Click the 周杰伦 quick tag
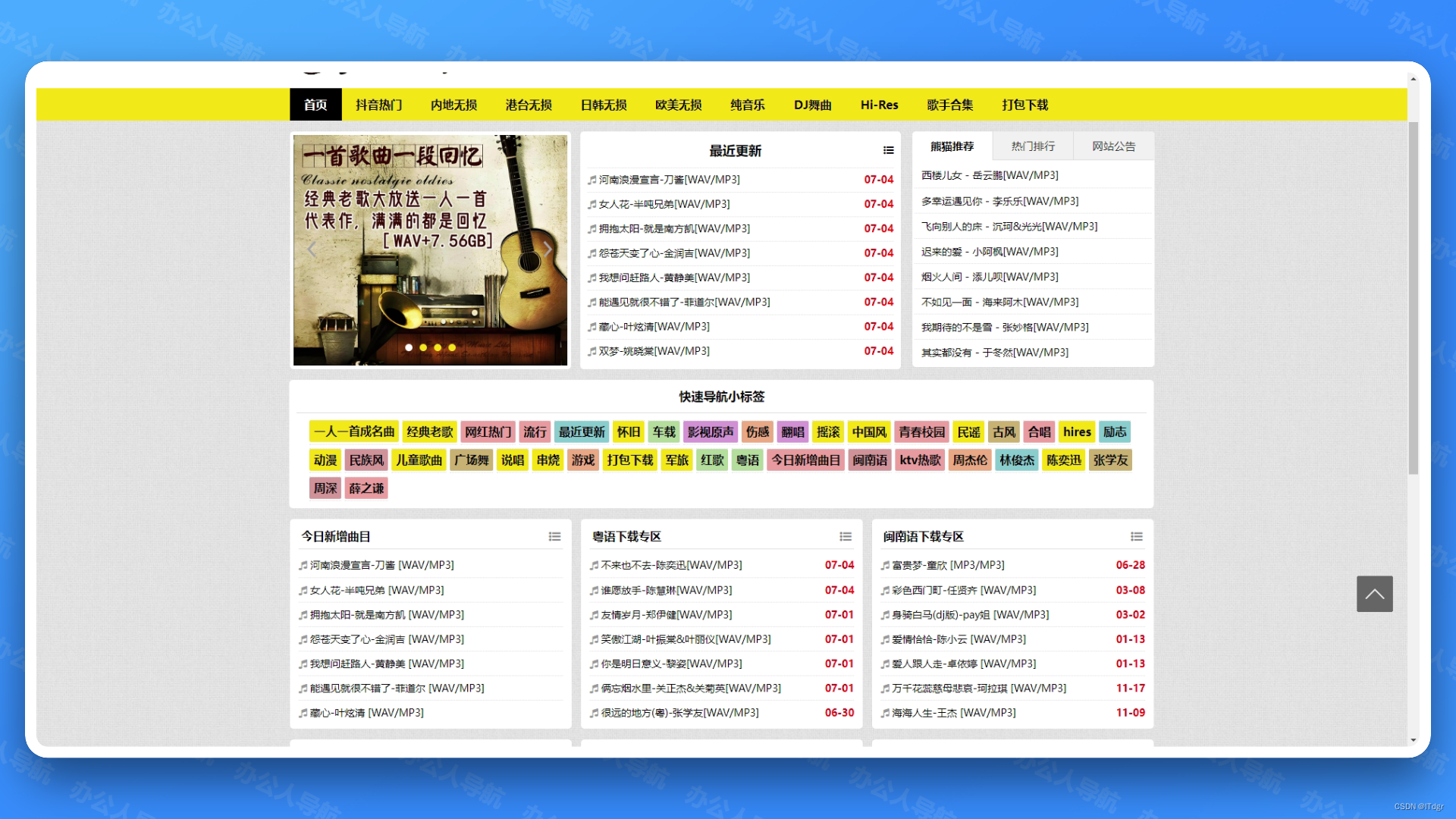The image size is (1456, 819). click(970, 460)
